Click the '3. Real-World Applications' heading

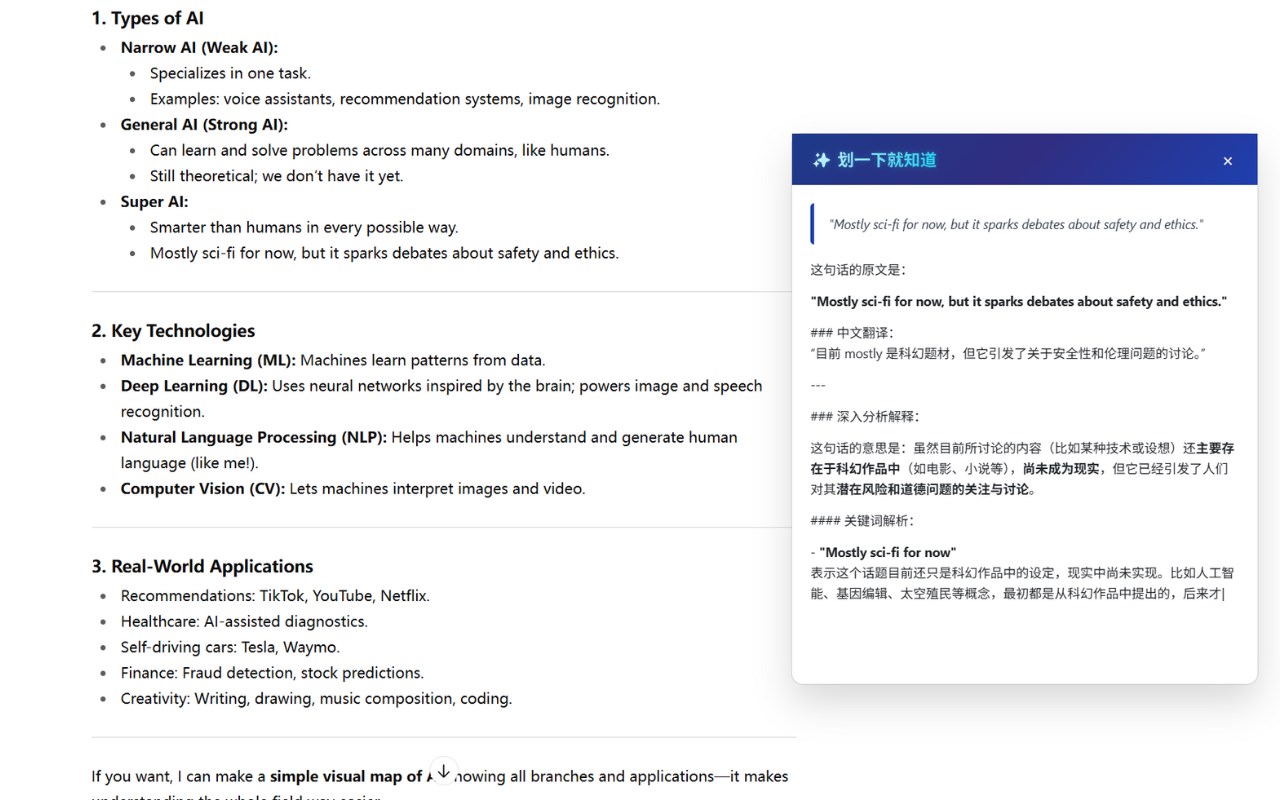click(x=202, y=566)
